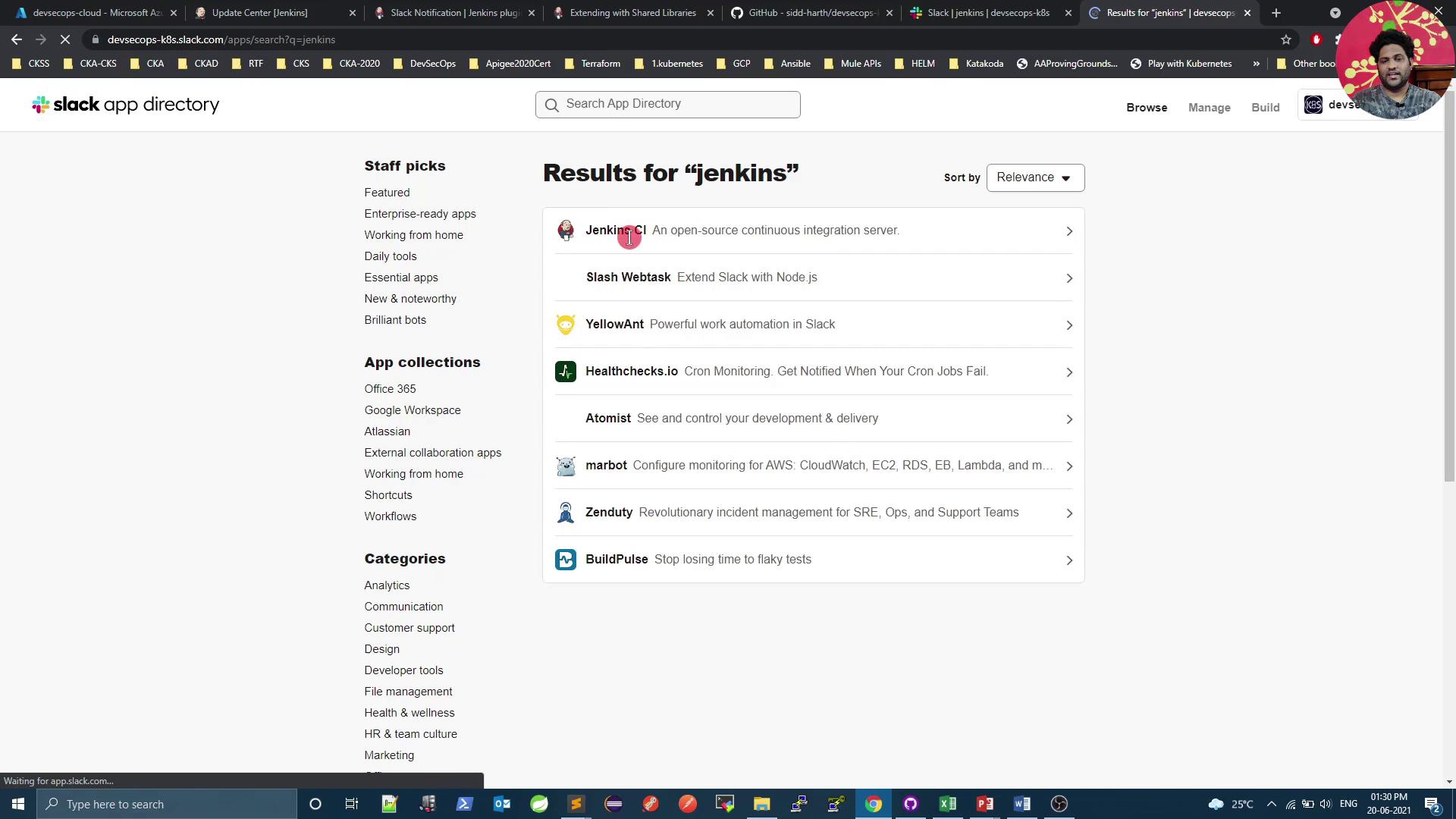The width and height of the screenshot is (1456, 819).
Task: Click the Healthchecks.io green icon
Action: coord(566,372)
